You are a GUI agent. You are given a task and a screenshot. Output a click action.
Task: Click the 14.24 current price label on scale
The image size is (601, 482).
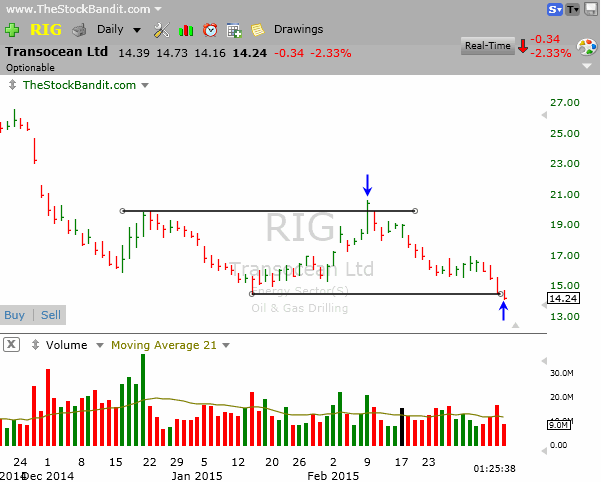click(x=563, y=298)
